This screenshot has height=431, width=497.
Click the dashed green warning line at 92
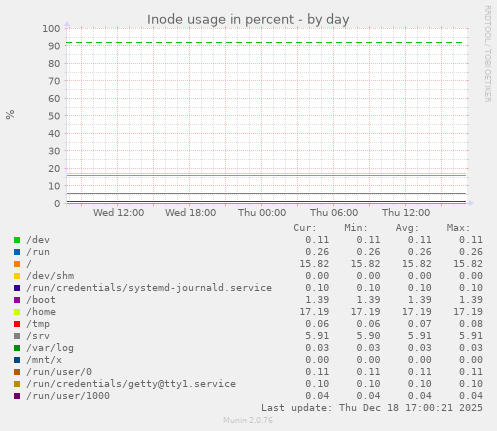tap(265, 43)
